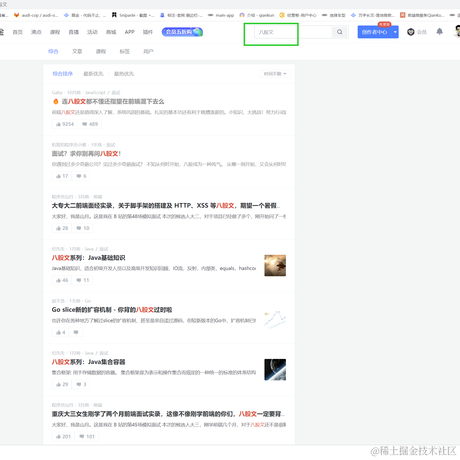Open article 大专大二前端面经实录
Viewport: 460px width, 460px height.
coord(166,206)
